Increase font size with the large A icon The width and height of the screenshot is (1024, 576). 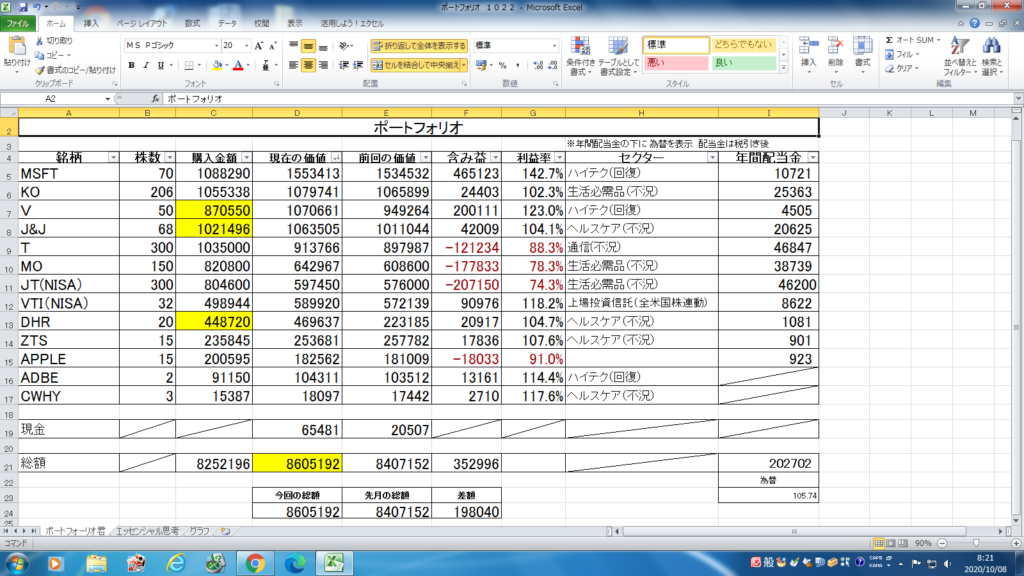point(259,46)
